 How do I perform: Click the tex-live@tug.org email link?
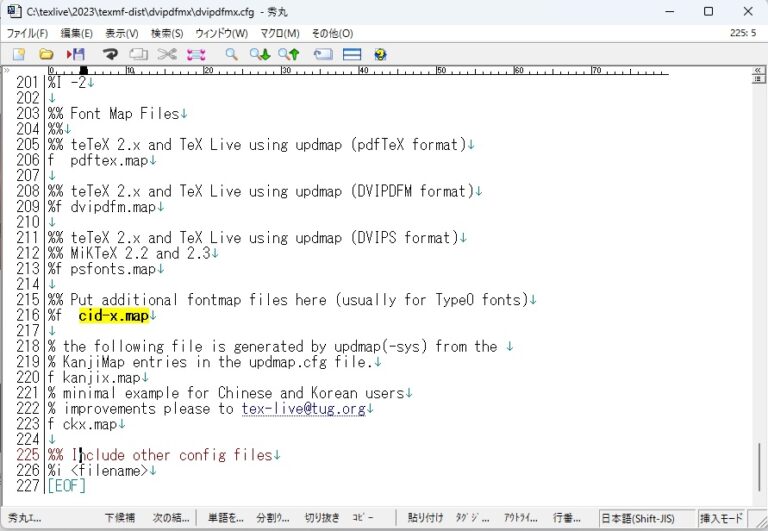pos(302,408)
